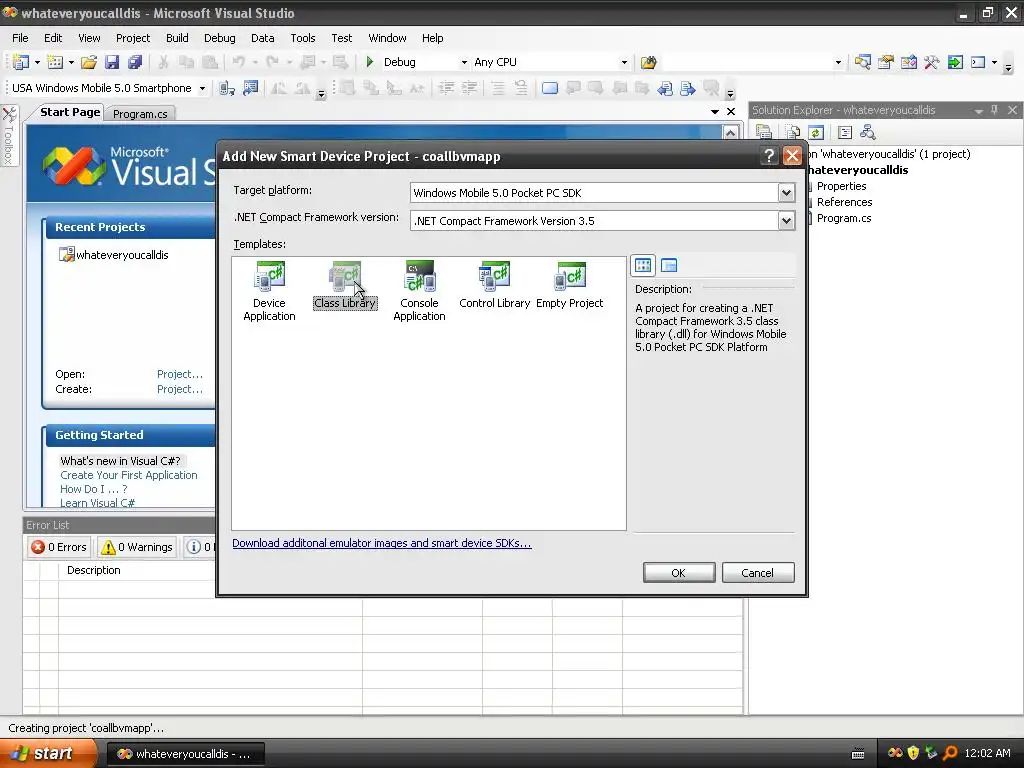Click Open Project link on Start Page
The image size is (1024, 768).
click(x=180, y=374)
